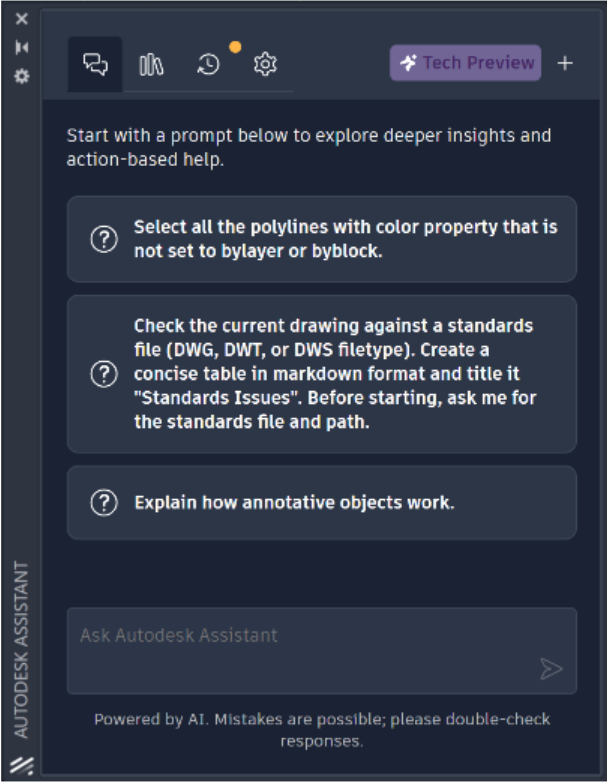This screenshot has width=607, height=782.
Task: Click the vertical Autodesk Assistant title bar
Action: pos(21,650)
